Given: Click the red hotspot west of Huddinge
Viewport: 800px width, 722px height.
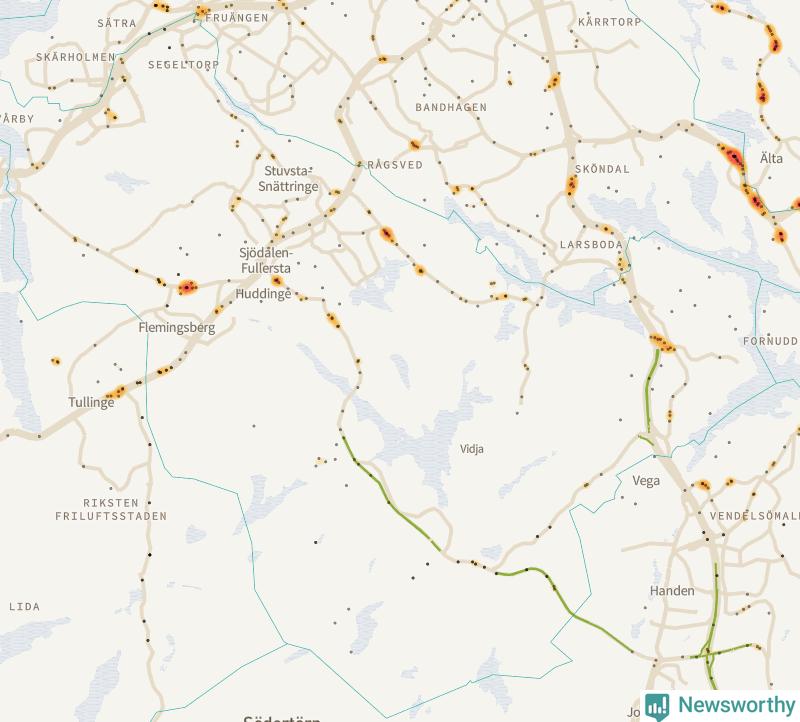Looking at the screenshot, I should [x=188, y=288].
